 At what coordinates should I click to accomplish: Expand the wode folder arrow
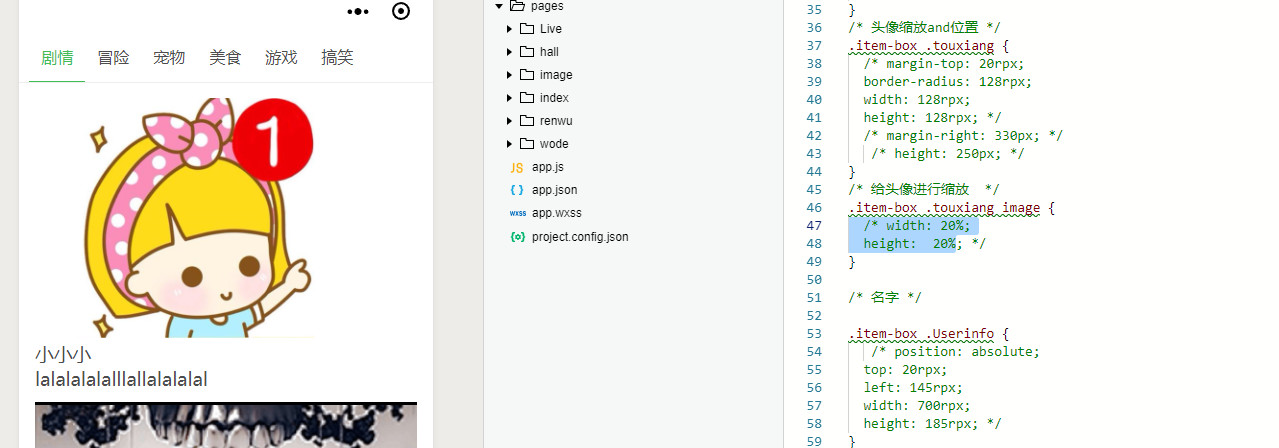(509, 144)
